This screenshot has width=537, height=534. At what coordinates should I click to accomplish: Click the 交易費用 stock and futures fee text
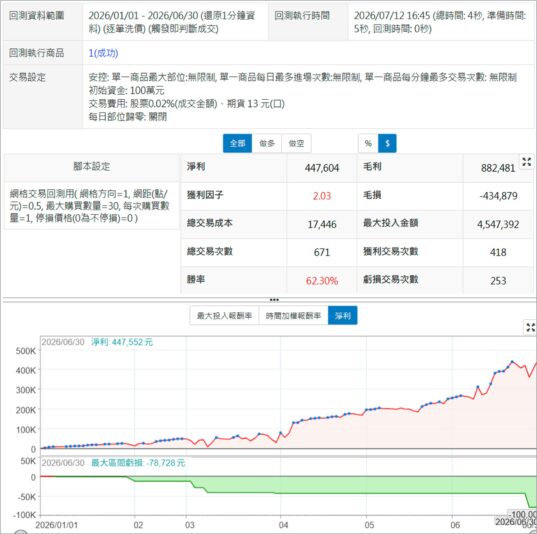187,103
